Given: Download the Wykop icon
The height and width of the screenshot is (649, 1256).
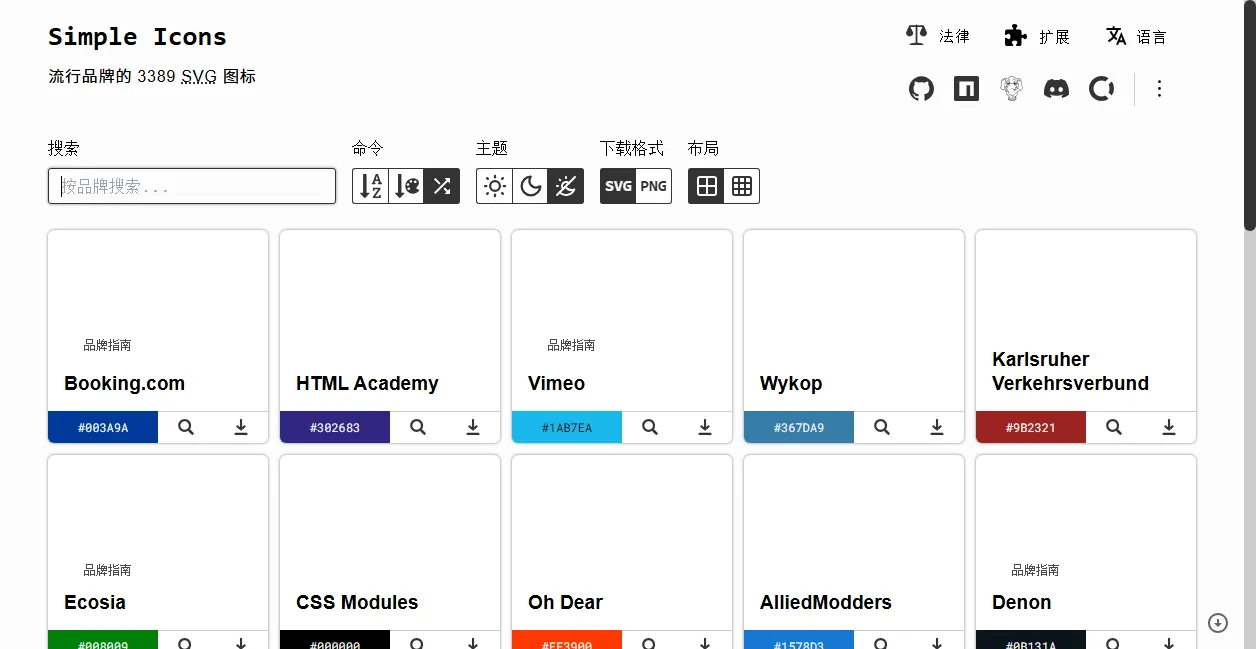Looking at the screenshot, I should point(937,427).
